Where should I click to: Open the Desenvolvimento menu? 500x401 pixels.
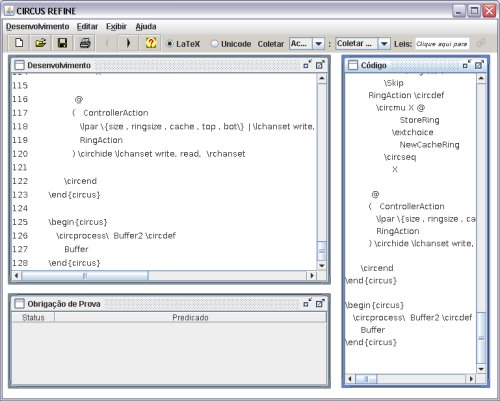point(38,26)
